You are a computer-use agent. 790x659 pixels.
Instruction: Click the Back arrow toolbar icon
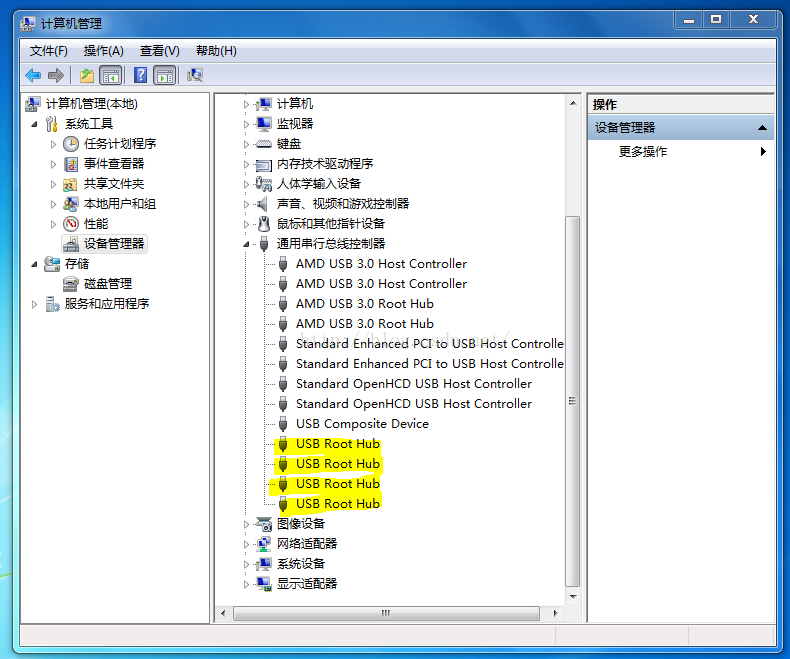point(33,76)
